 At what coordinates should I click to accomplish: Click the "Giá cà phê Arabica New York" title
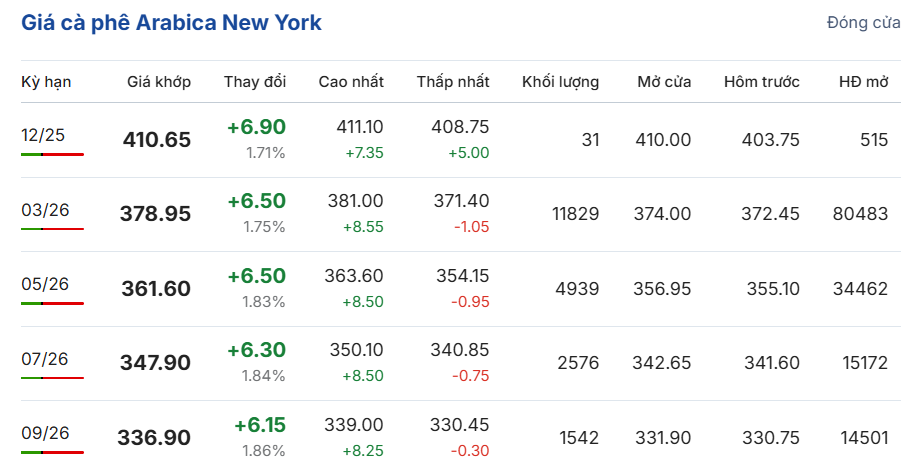tap(171, 22)
